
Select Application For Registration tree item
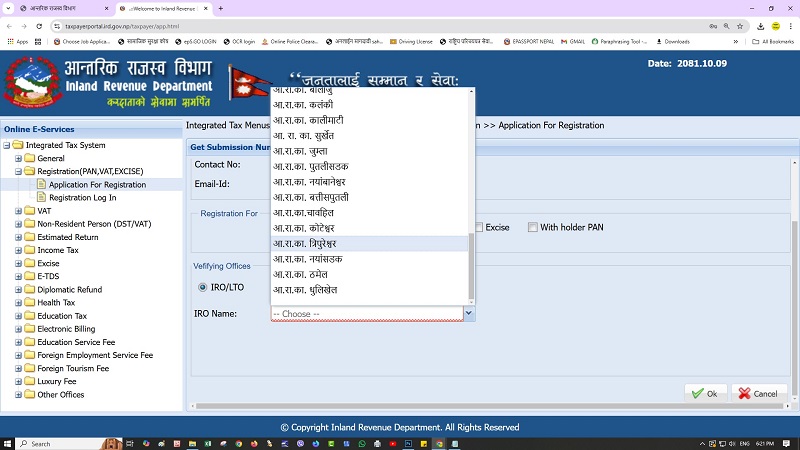[x=97, y=185]
